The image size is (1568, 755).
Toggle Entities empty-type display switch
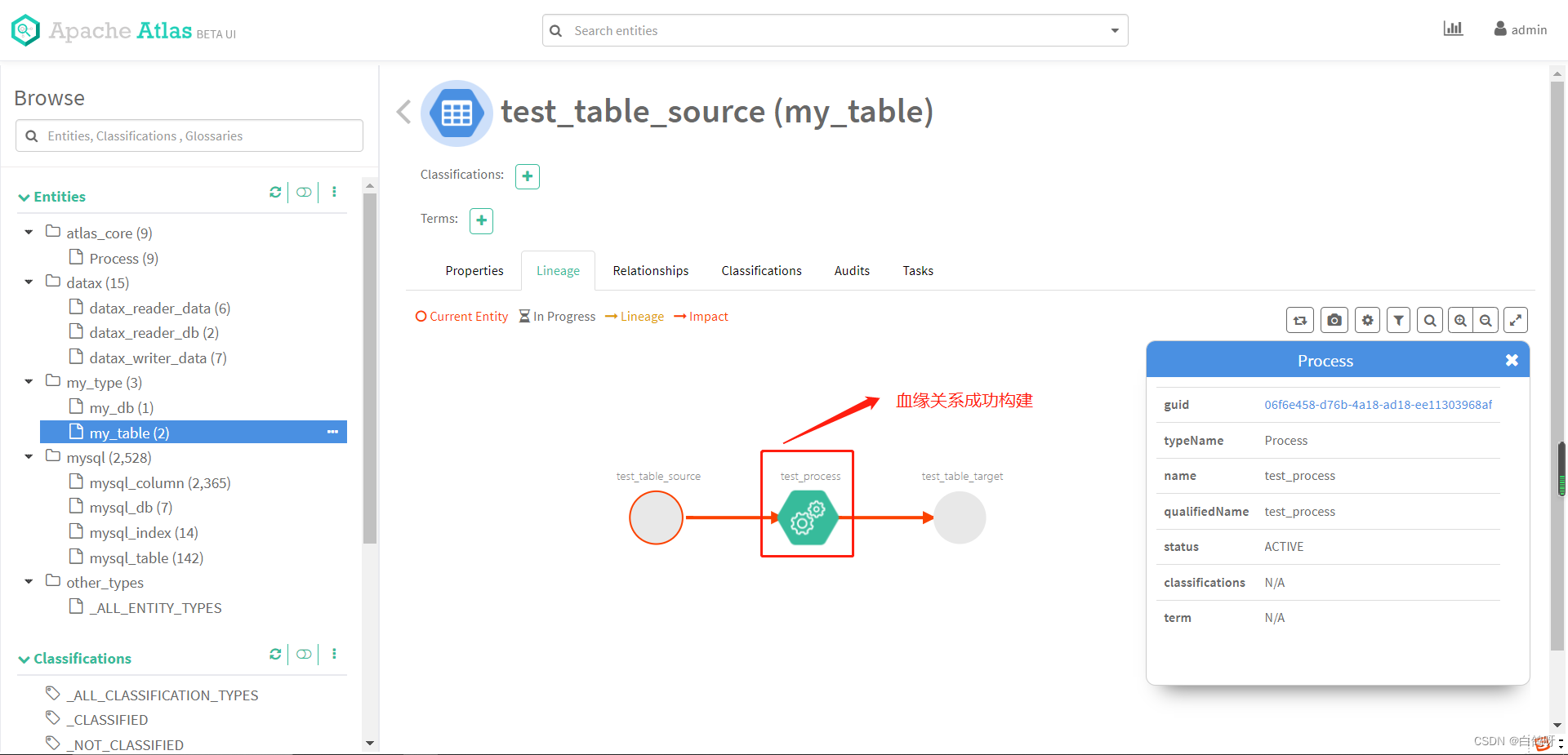point(304,192)
